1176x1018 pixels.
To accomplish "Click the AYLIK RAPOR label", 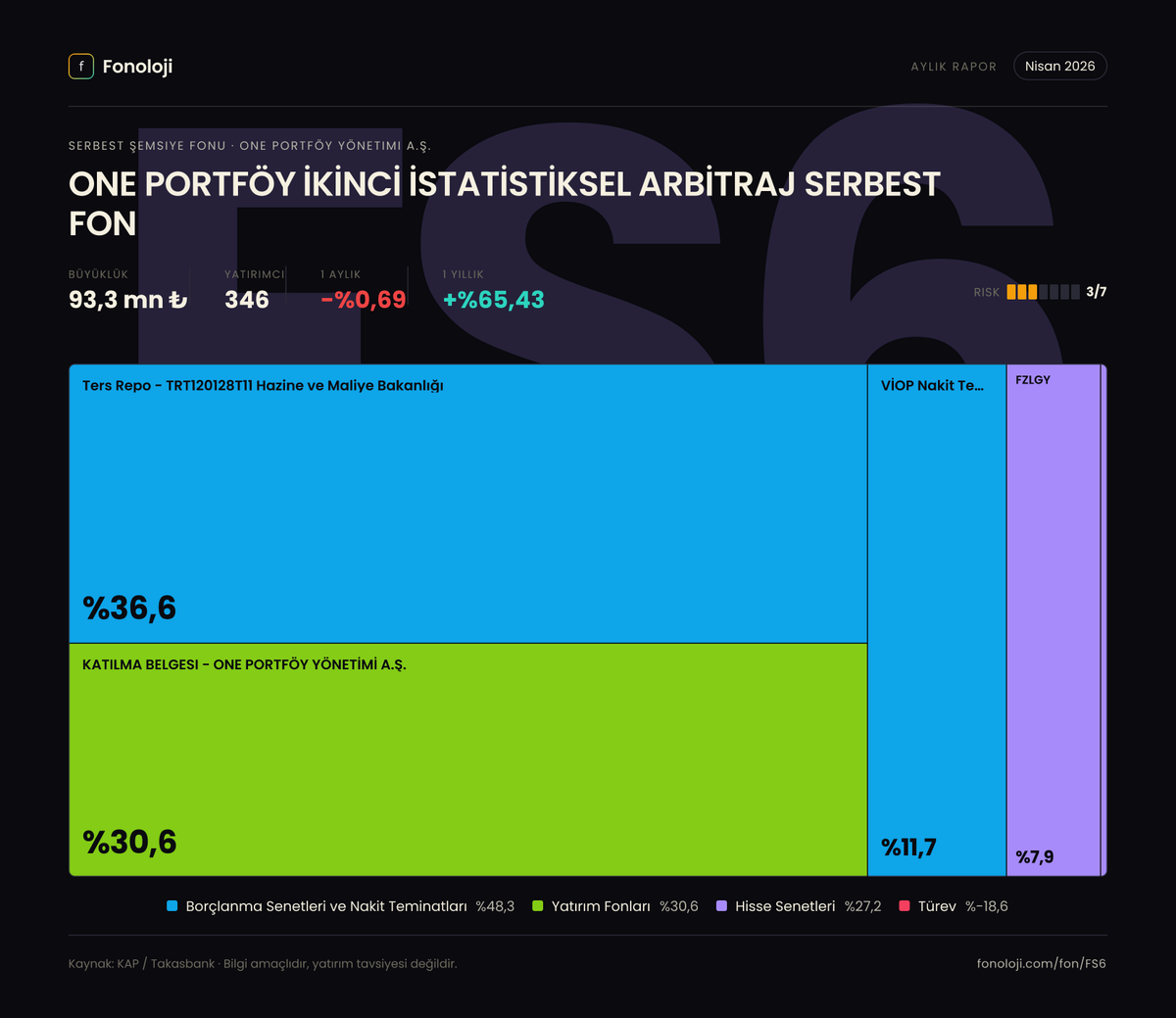I will pos(954,67).
